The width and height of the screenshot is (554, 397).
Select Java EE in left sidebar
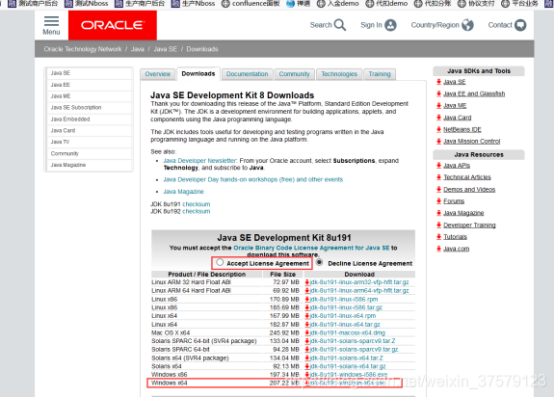[89, 85]
